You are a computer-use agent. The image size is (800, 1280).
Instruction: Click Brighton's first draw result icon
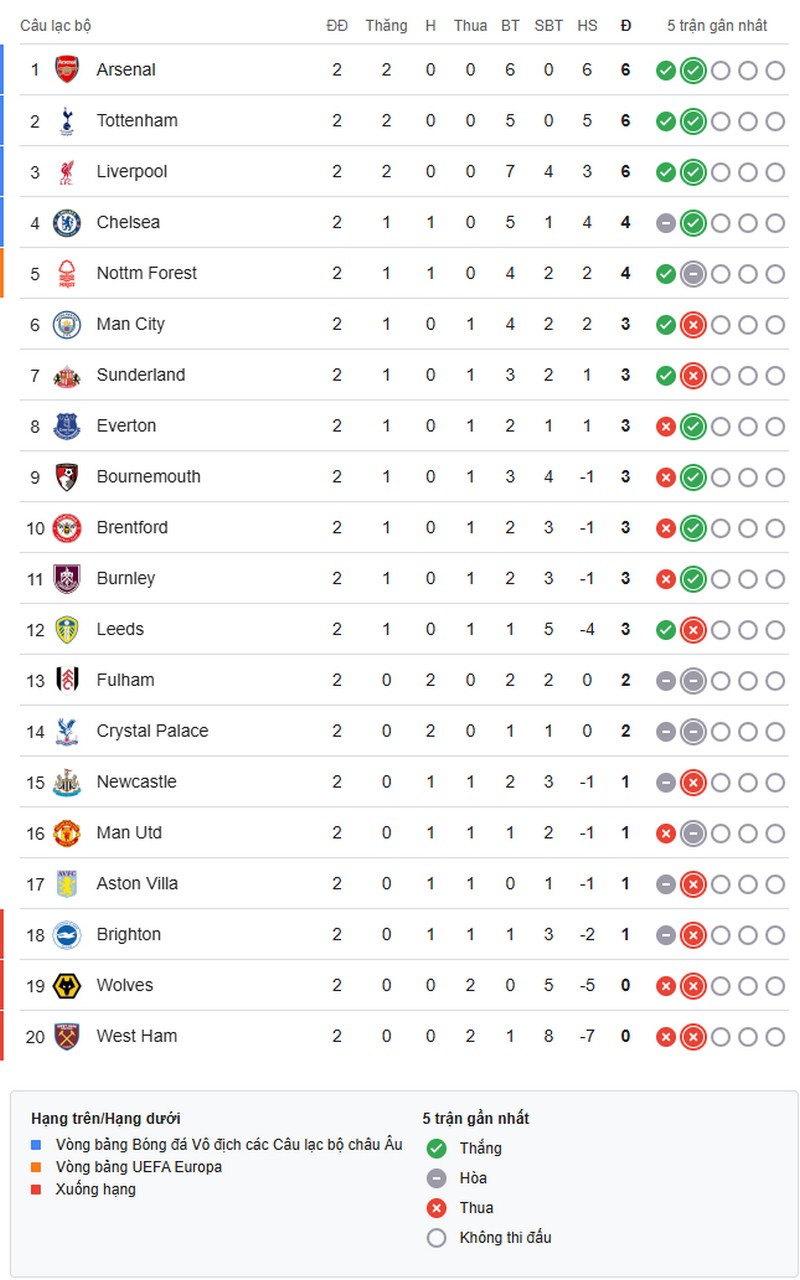click(666, 935)
